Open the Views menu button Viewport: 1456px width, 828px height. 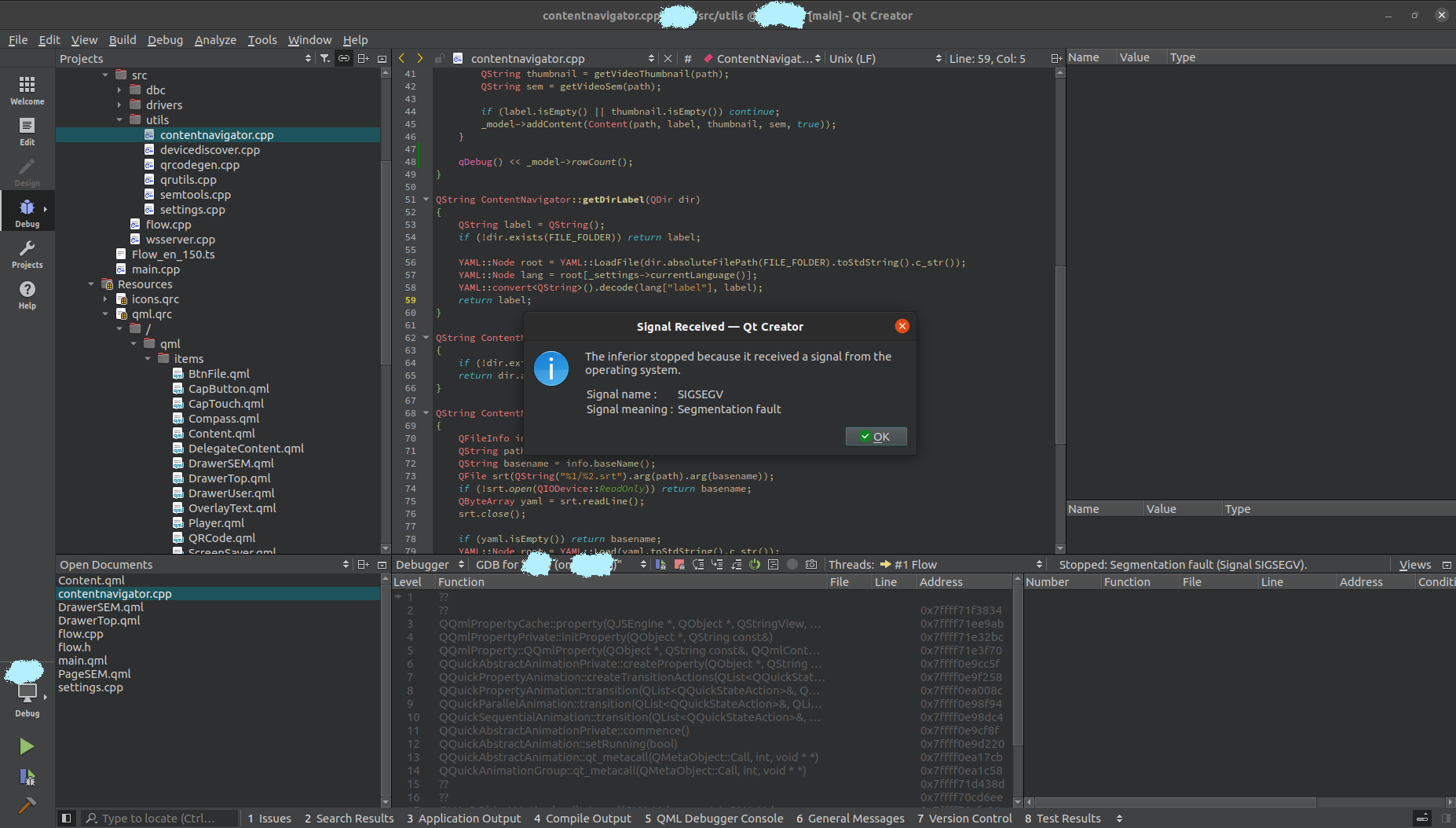coord(1415,564)
